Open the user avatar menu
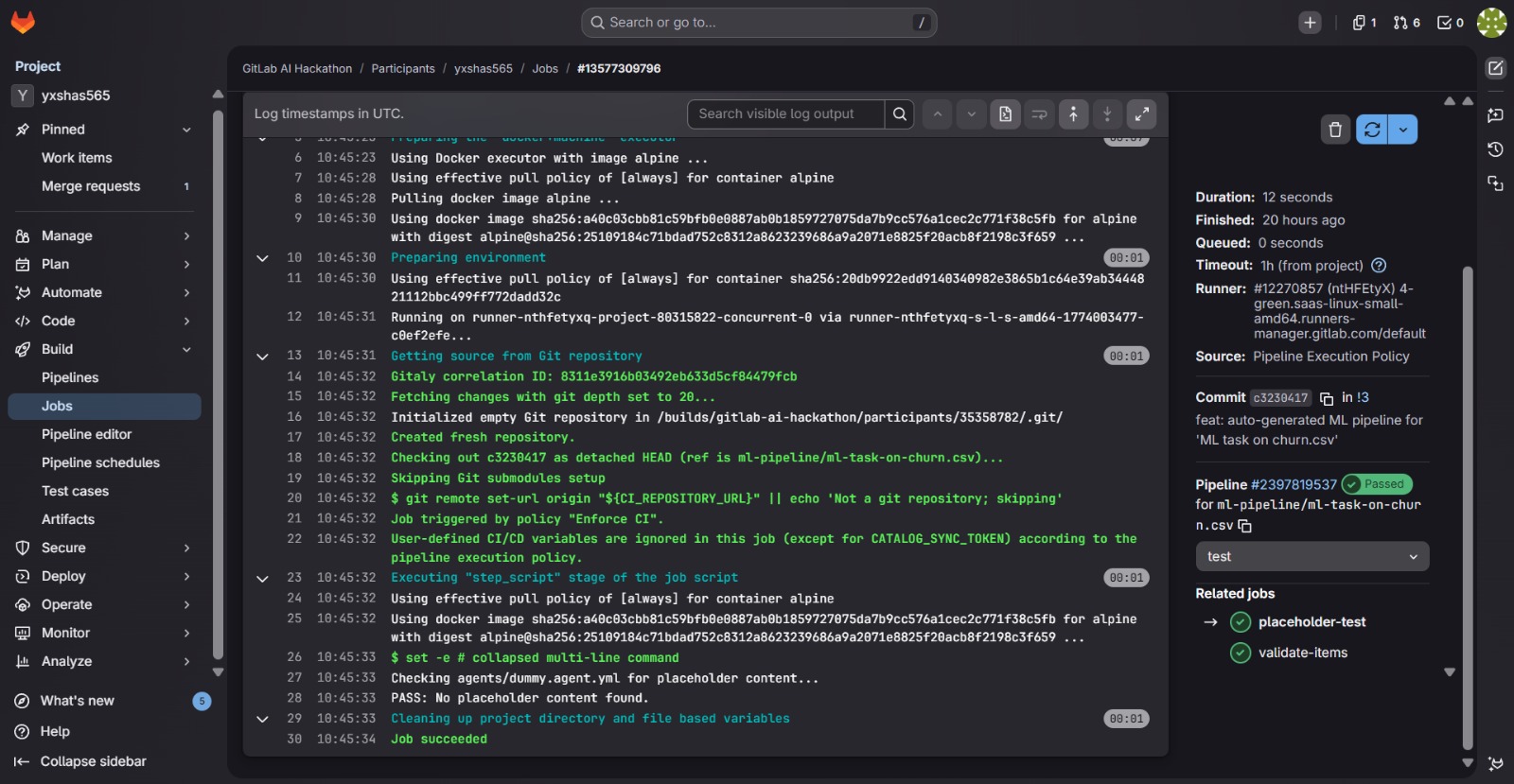 (1492, 23)
